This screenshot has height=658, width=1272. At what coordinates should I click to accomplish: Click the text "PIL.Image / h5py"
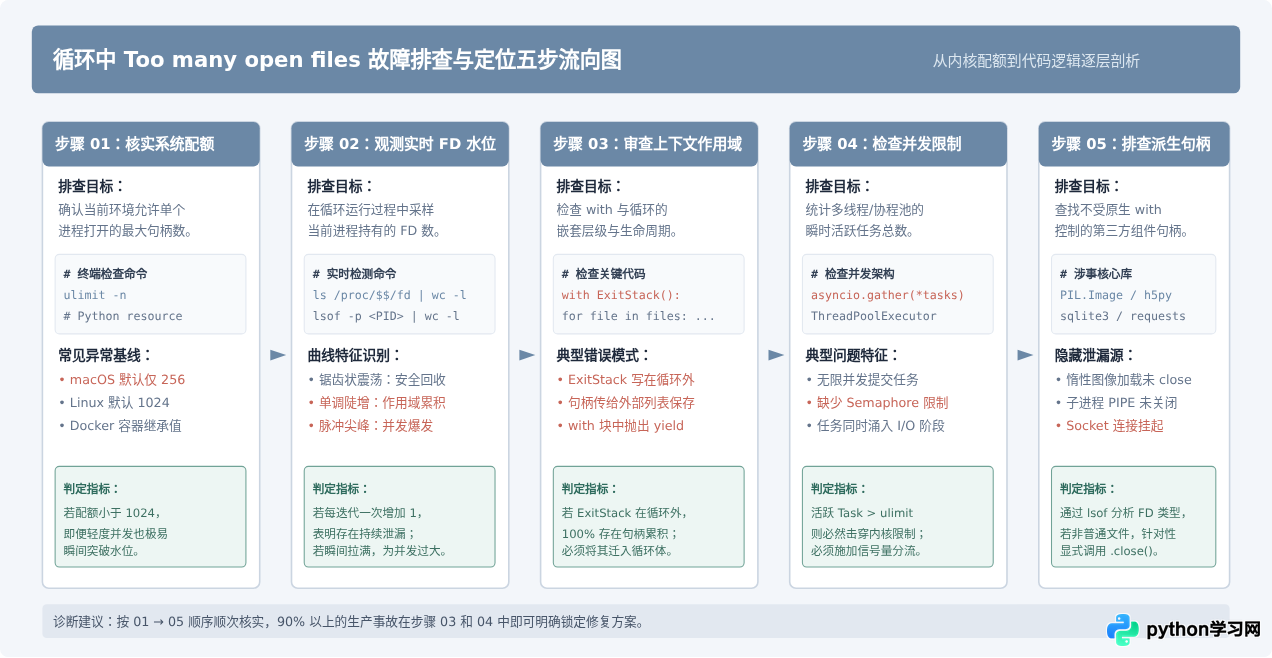tap(1115, 295)
